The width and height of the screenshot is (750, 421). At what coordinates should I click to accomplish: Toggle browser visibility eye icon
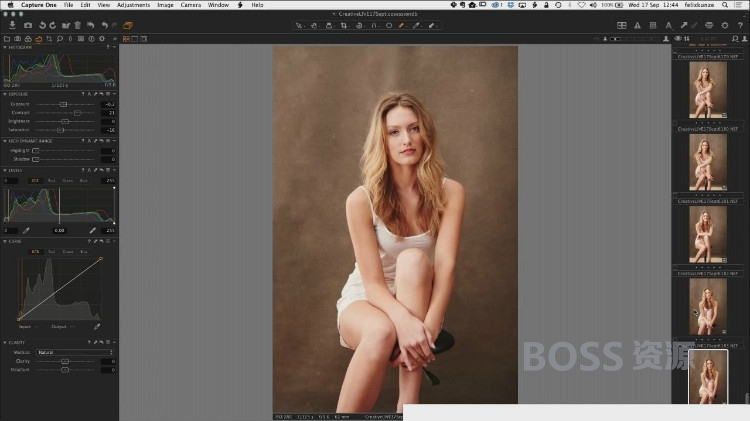click(x=678, y=39)
